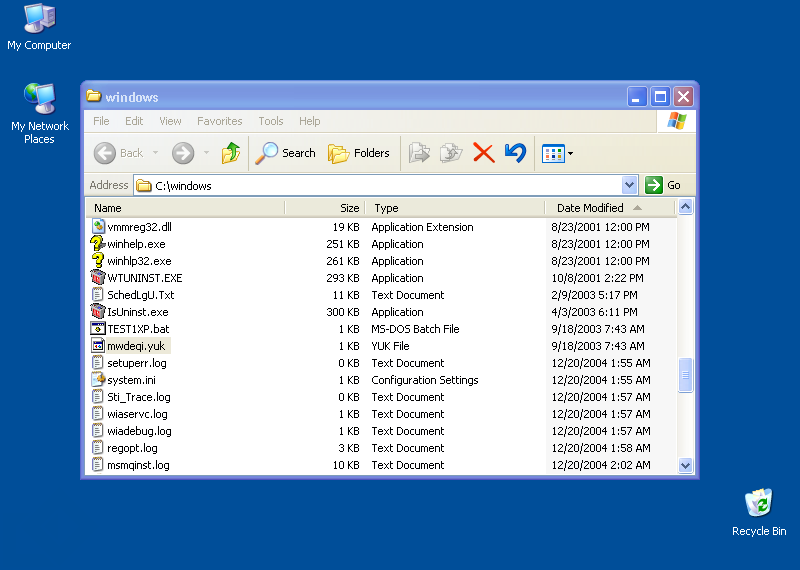Image resolution: width=800 pixels, height=570 pixels.
Task: Open Forward history dropdown arrow
Action: point(206,153)
